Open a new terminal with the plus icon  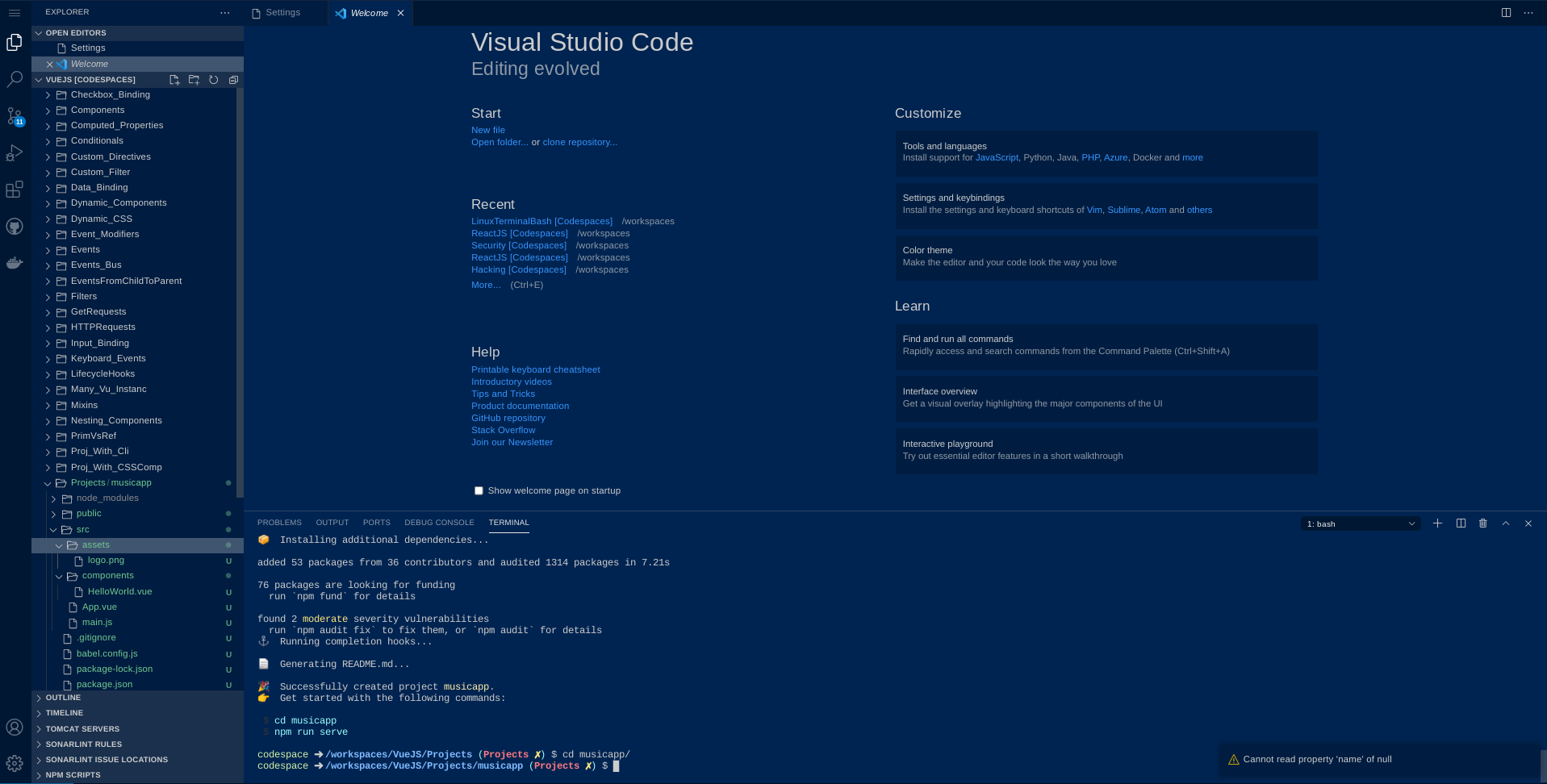(1437, 523)
